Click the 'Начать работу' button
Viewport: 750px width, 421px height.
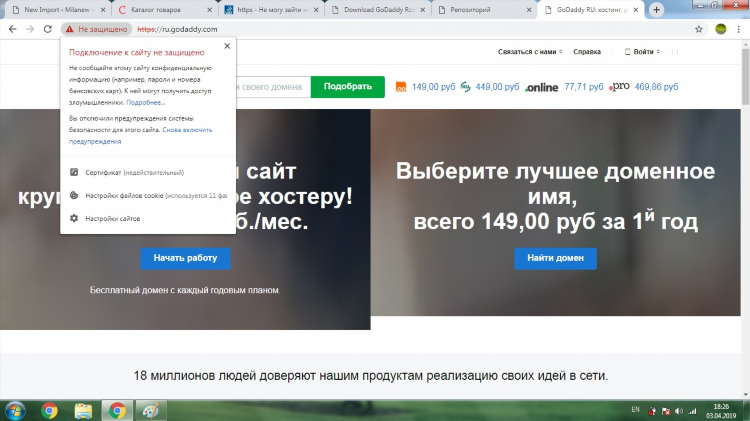tap(185, 258)
